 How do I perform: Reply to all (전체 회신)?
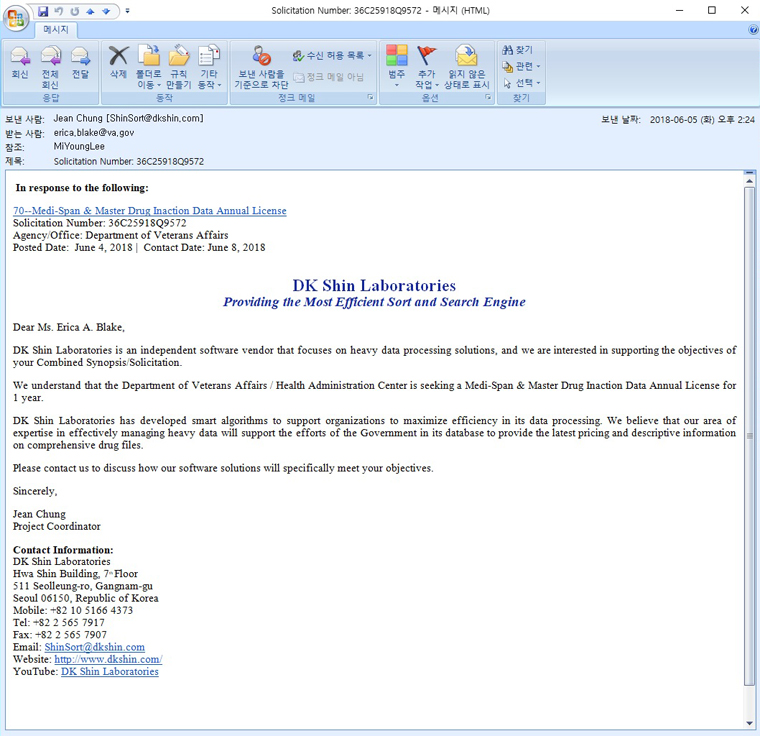50,67
